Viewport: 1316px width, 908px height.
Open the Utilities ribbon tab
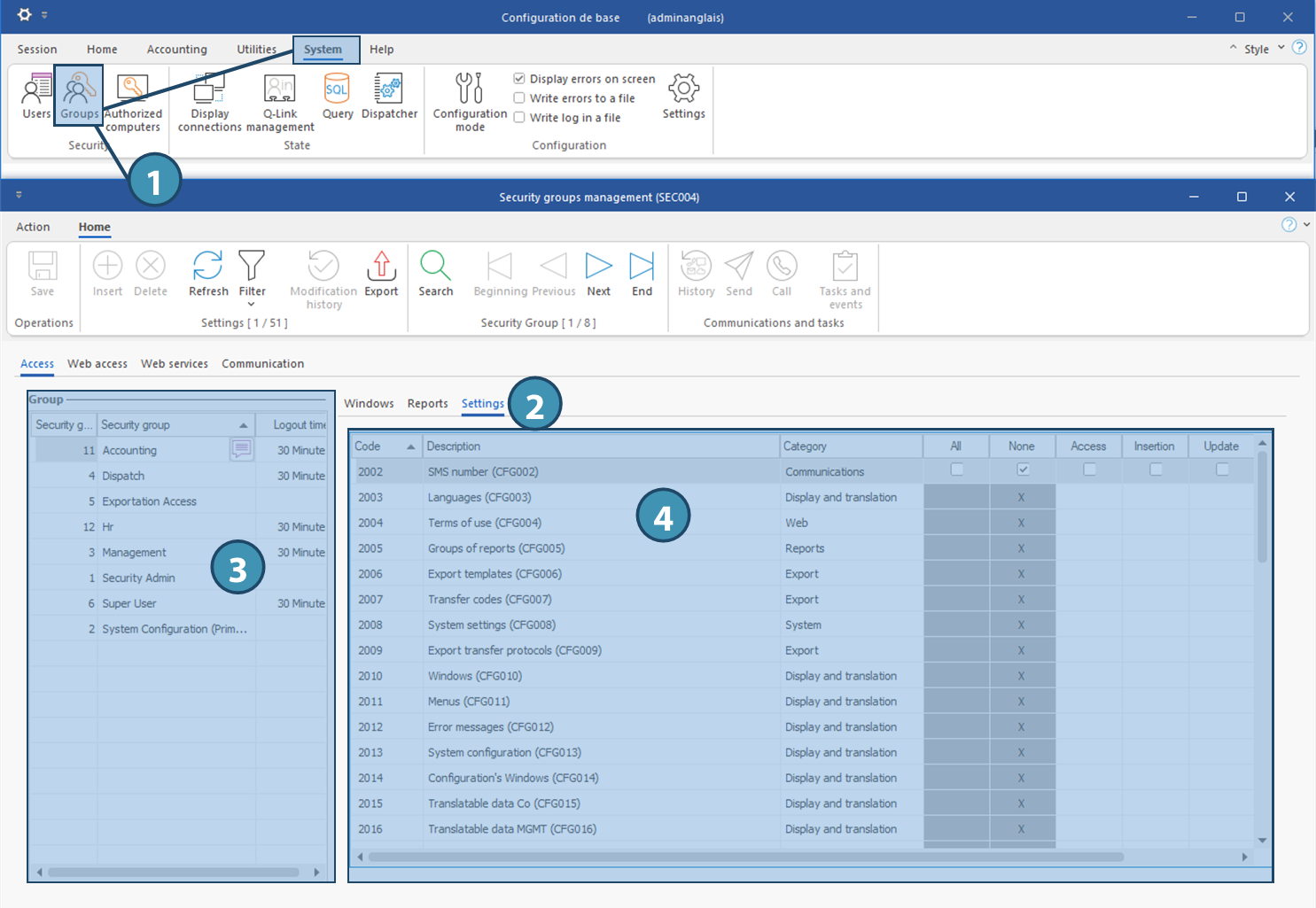click(256, 50)
